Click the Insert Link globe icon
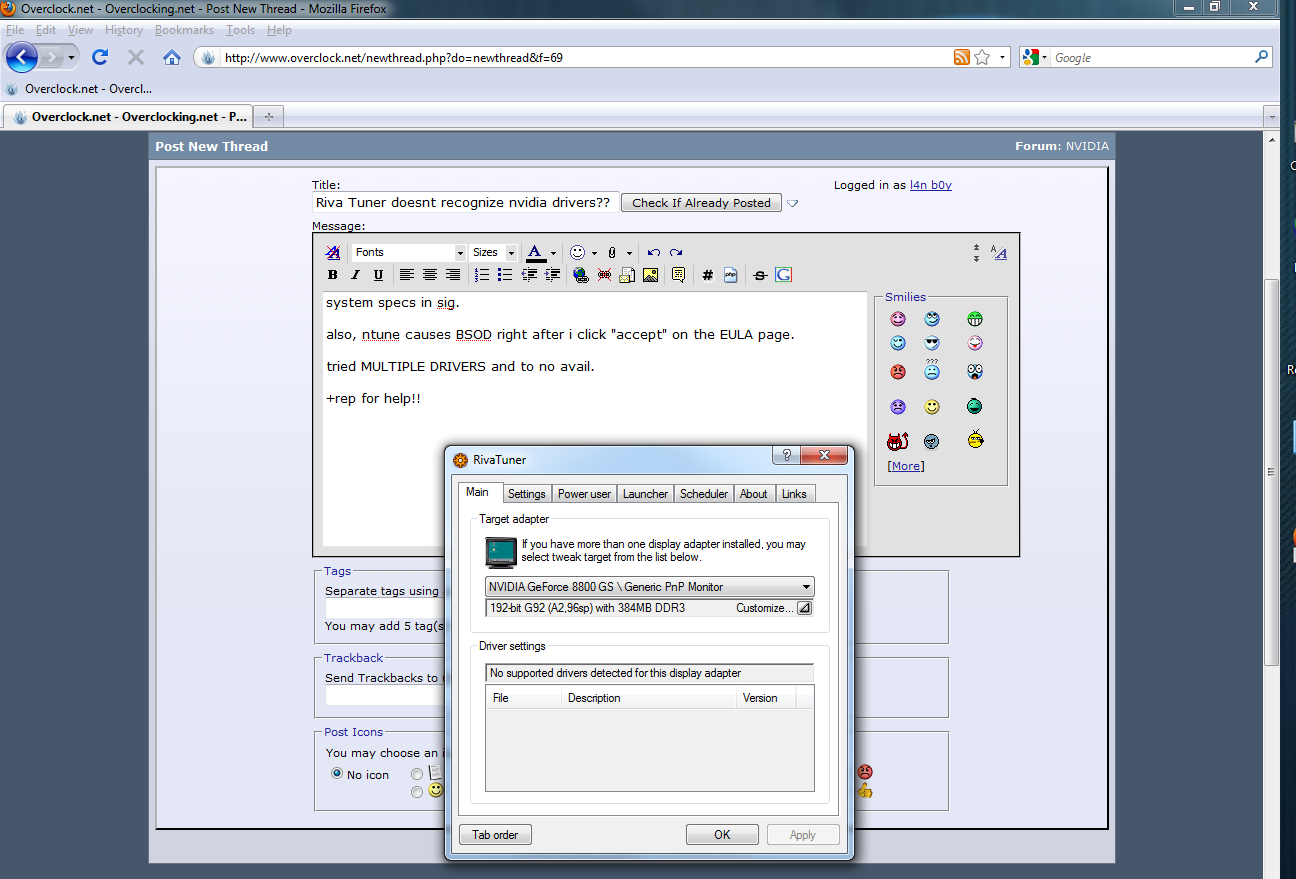This screenshot has width=1296, height=879. point(581,275)
